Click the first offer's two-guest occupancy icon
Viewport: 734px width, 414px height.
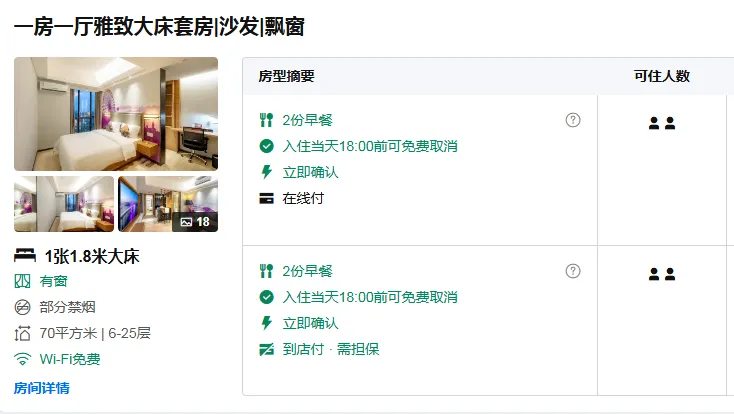click(662, 123)
